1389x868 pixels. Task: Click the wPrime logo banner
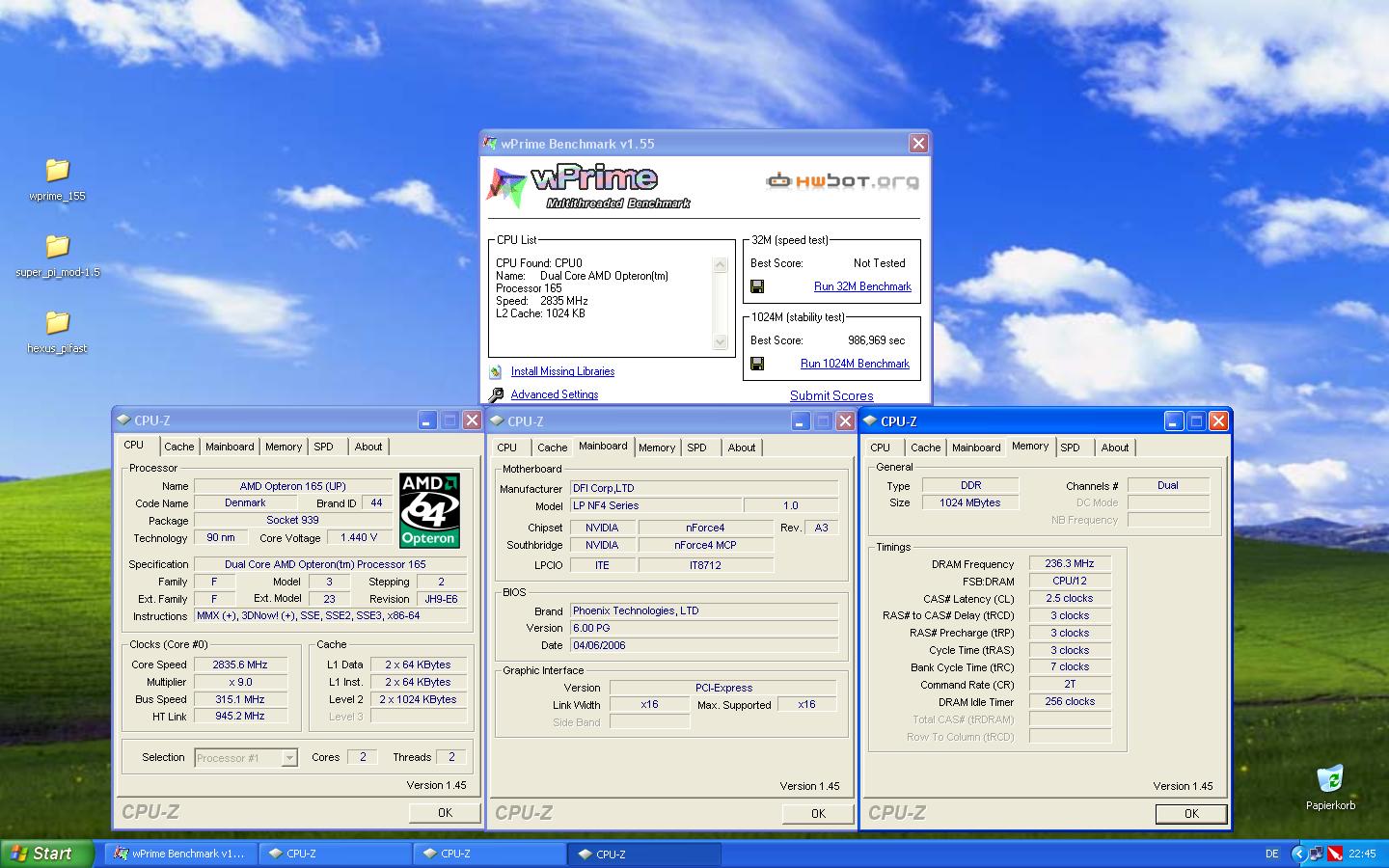[x=590, y=186]
